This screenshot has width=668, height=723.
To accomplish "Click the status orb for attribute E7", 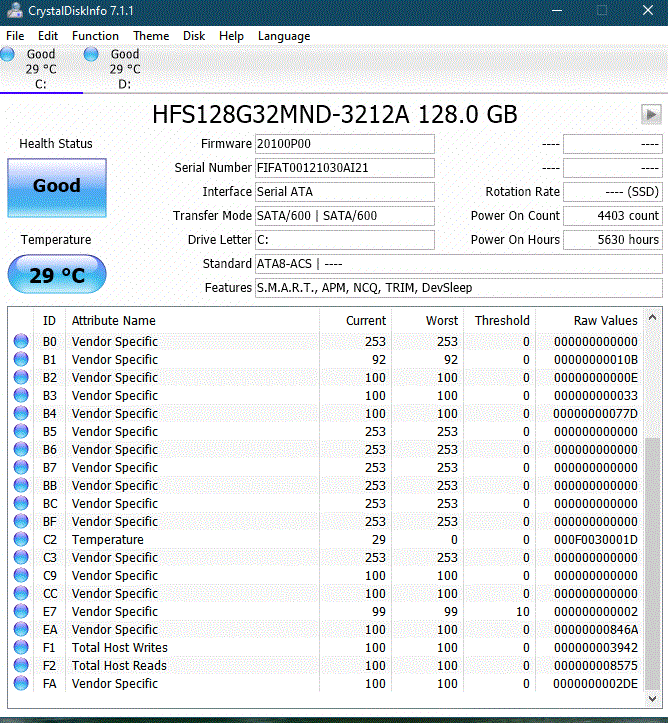I will click(x=21, y=612).
